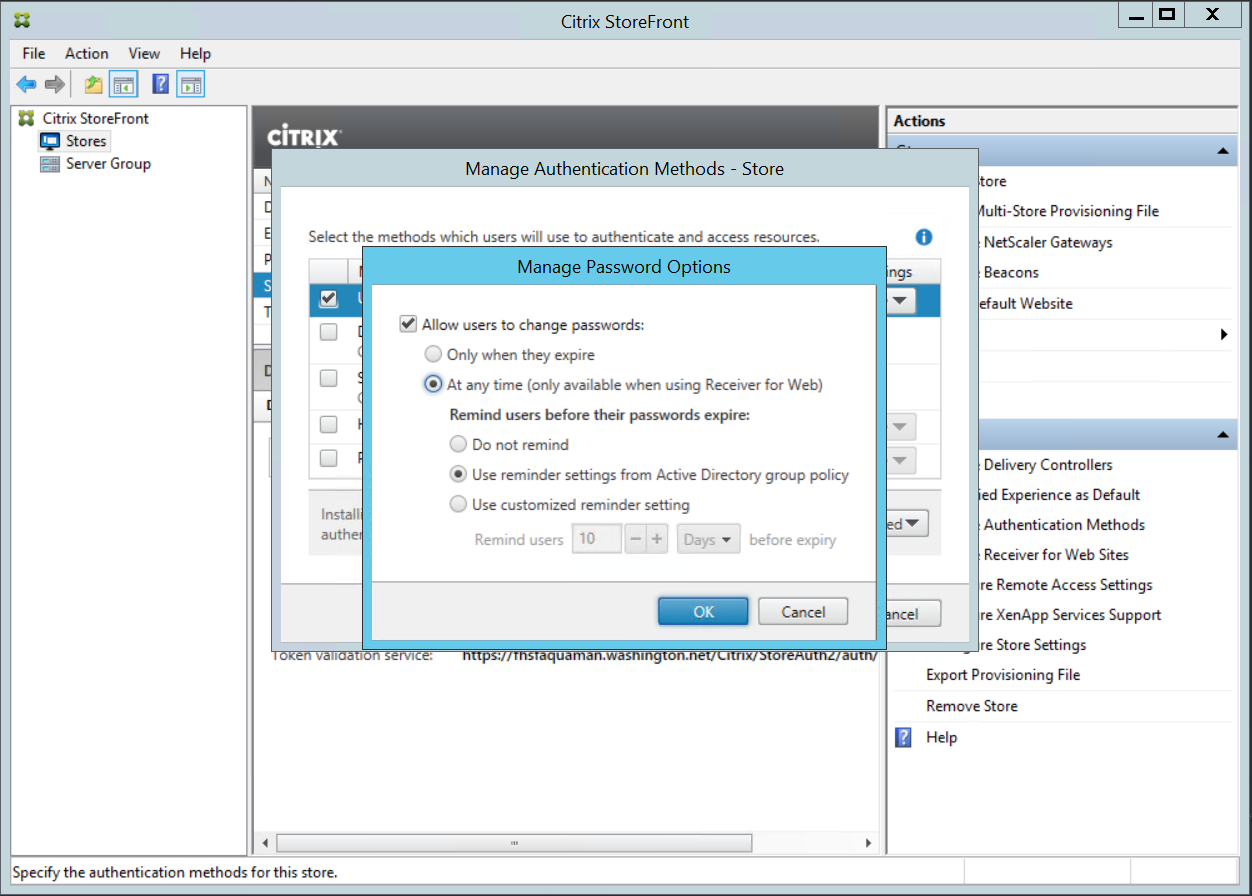The image size is (1252, 896).
Task: Click the show/hide action pane icon
Action: click(191, 85)
